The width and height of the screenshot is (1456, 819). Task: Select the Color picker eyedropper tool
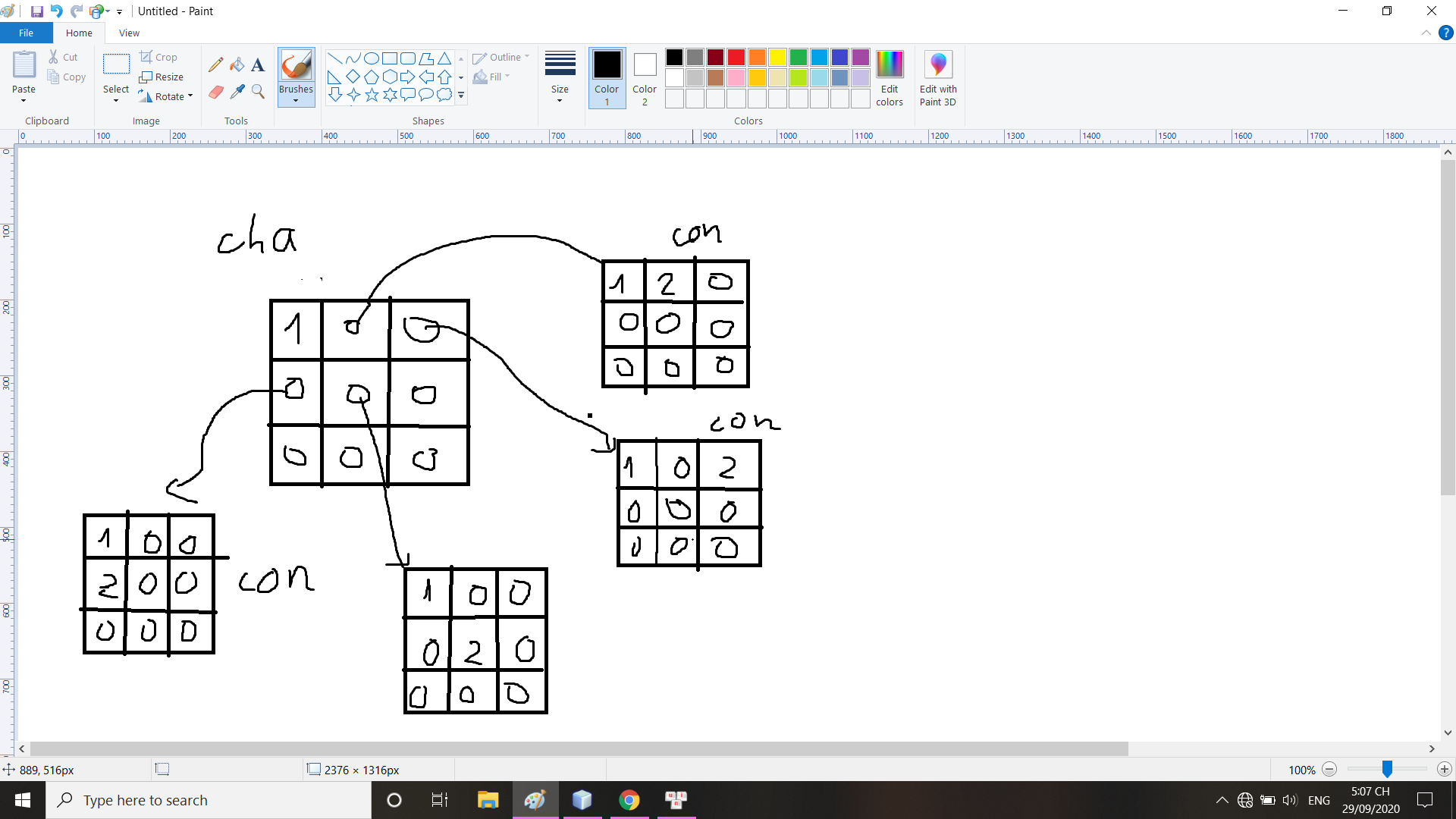point(237,92)
